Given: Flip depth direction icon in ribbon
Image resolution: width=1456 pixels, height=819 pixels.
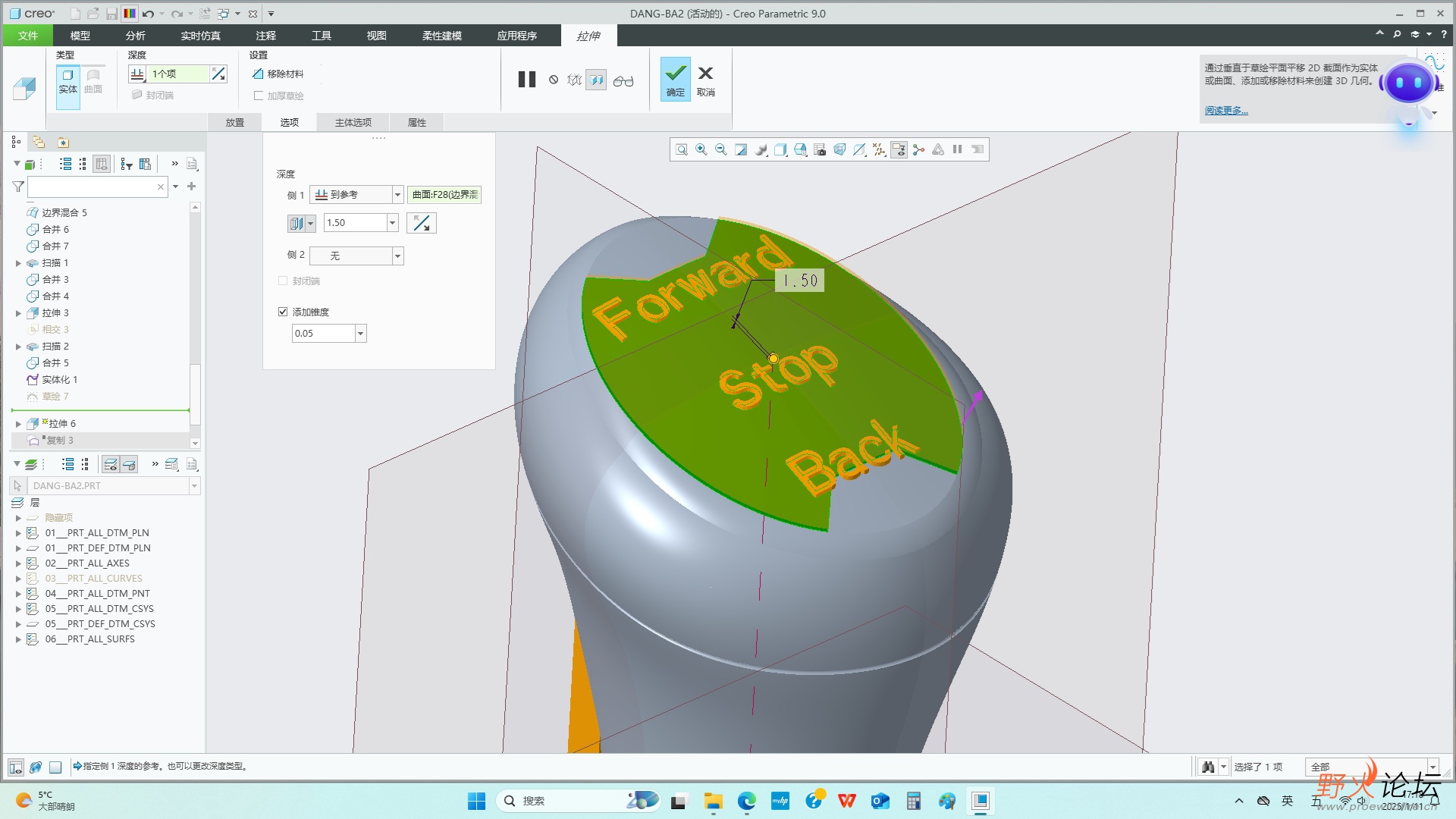Looking at the screenshot, I should [218, 74].
